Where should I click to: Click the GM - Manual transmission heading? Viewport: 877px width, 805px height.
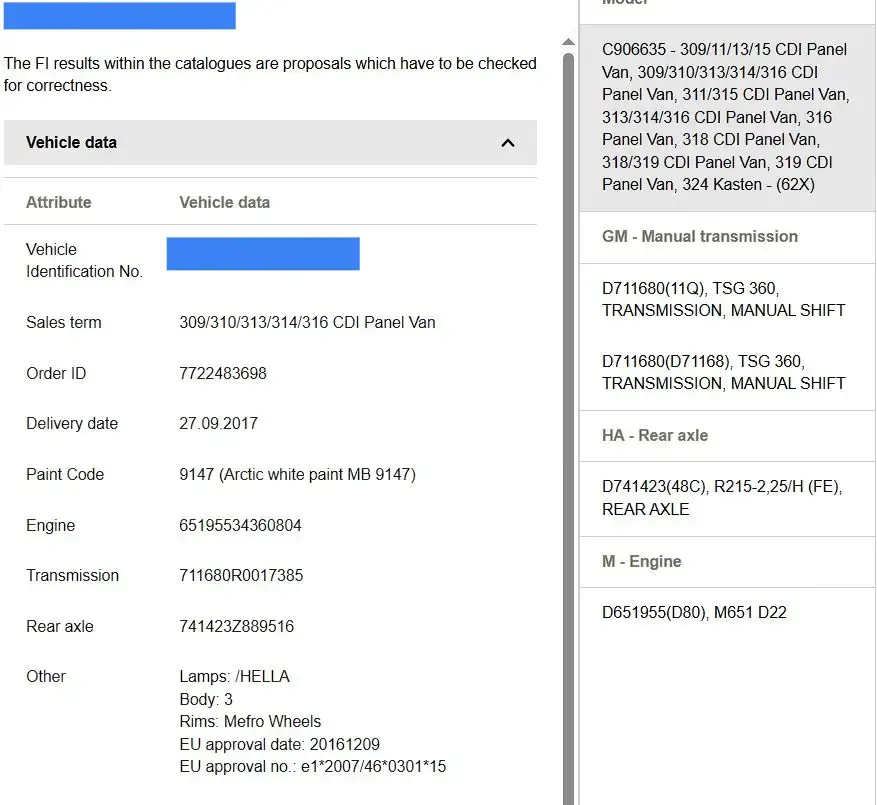[x=700, y=236]
